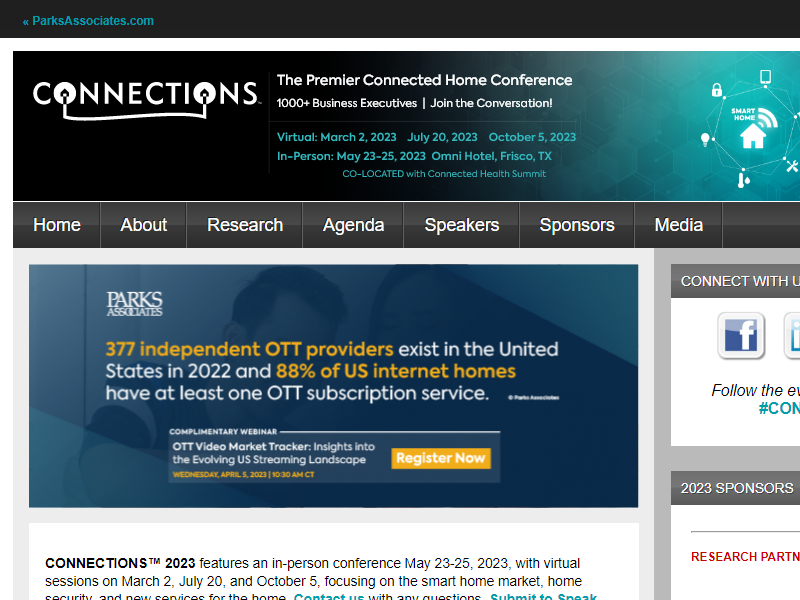This screenshot has height=600, width=800.
Task: Open the About menu item
Action: 143,225
